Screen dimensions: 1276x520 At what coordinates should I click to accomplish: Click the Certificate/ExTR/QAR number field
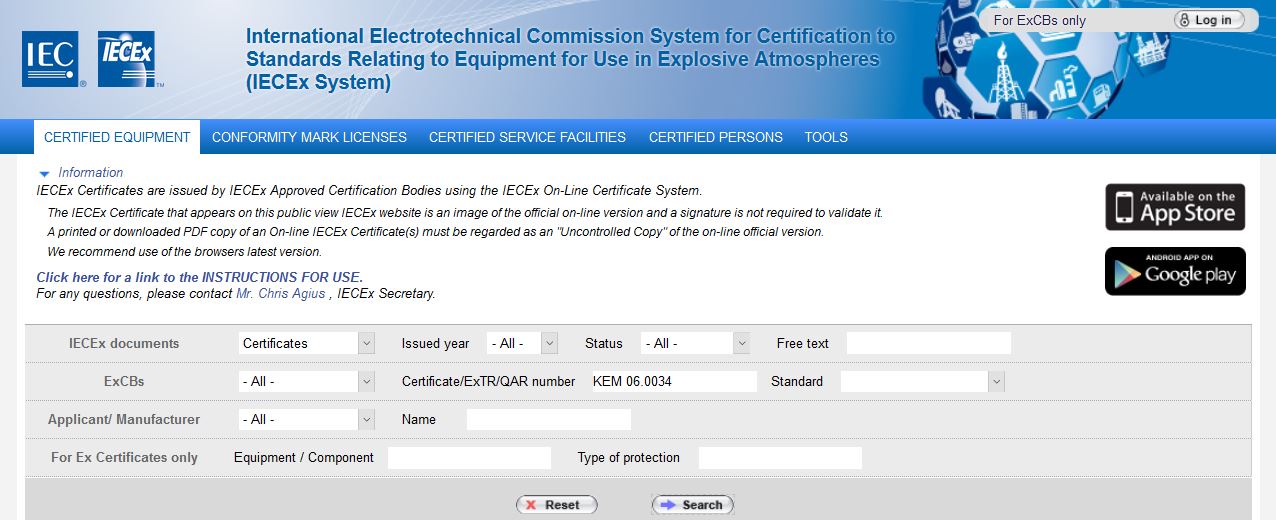tap(673, 381)
